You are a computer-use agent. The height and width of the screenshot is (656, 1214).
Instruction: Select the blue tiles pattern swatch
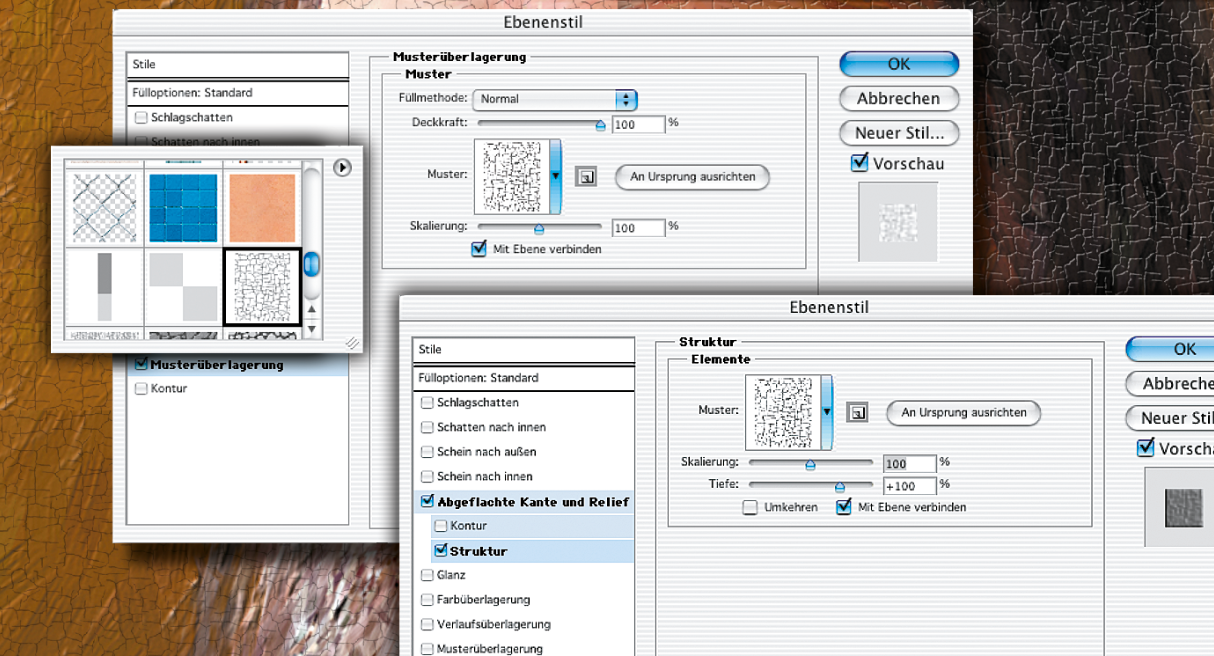point(184,208)
